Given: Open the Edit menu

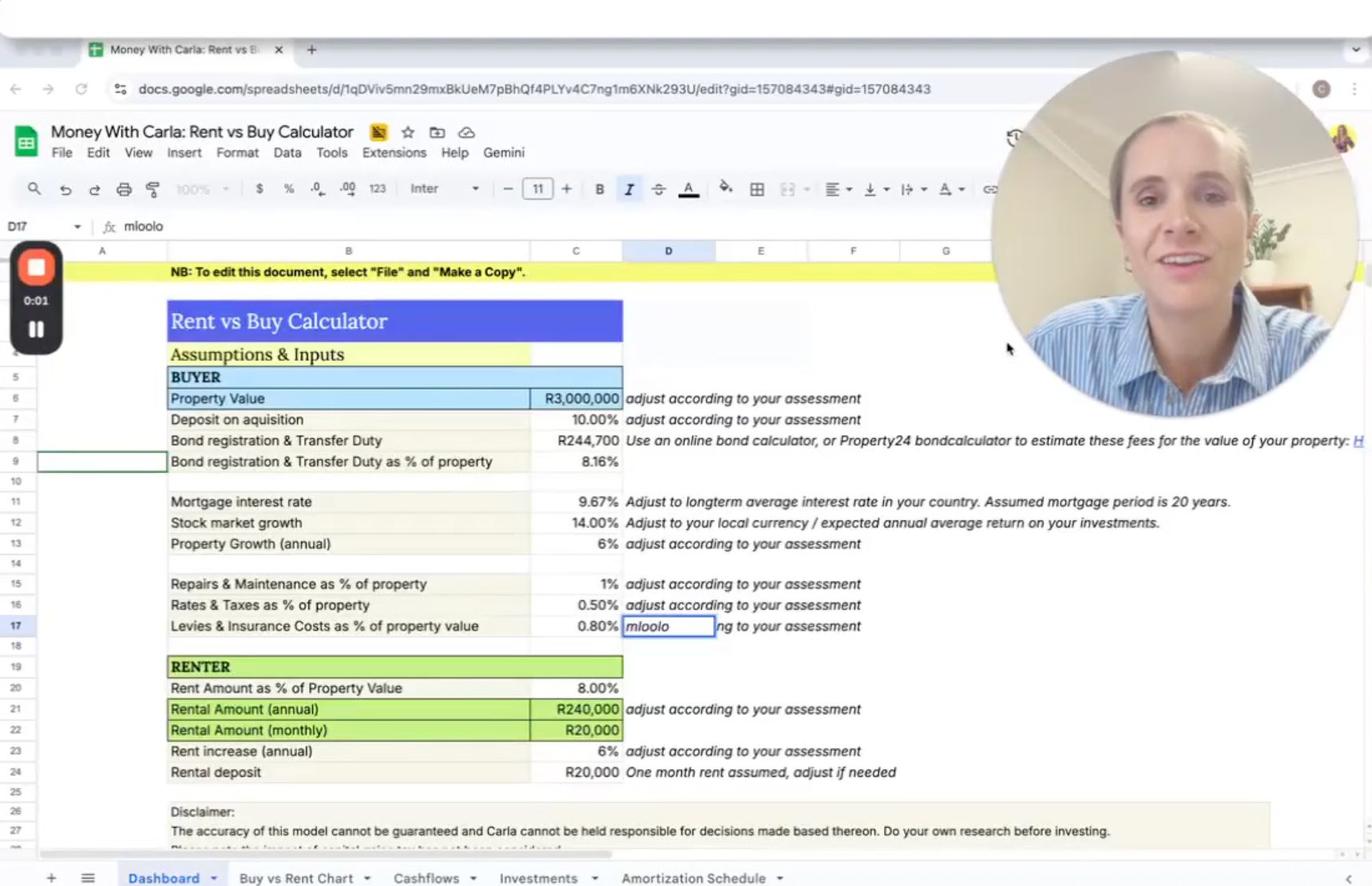Looking at the screenshot, I should tap(98, 152).
